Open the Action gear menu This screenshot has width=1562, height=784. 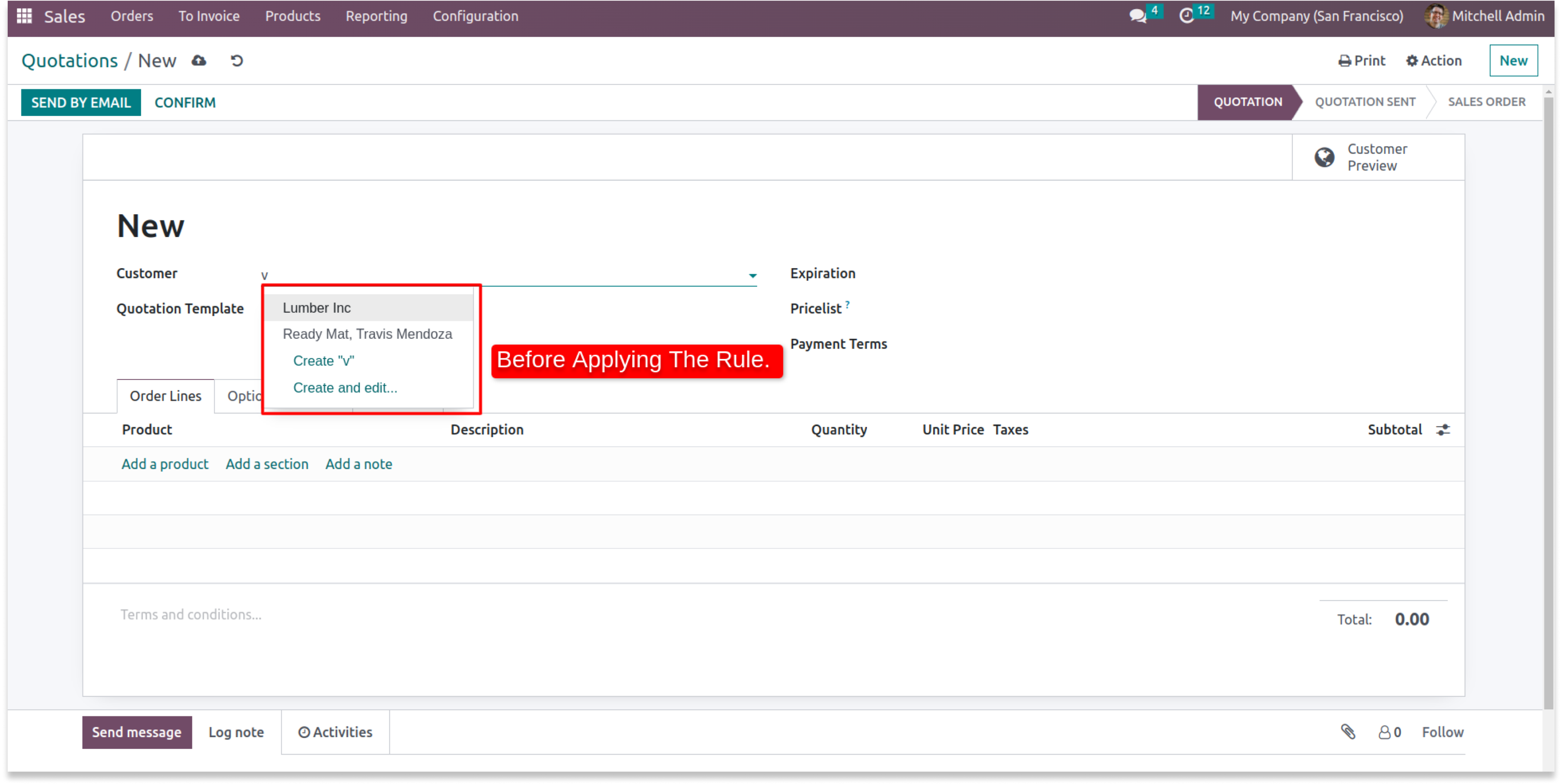[x=1434, y=61]
